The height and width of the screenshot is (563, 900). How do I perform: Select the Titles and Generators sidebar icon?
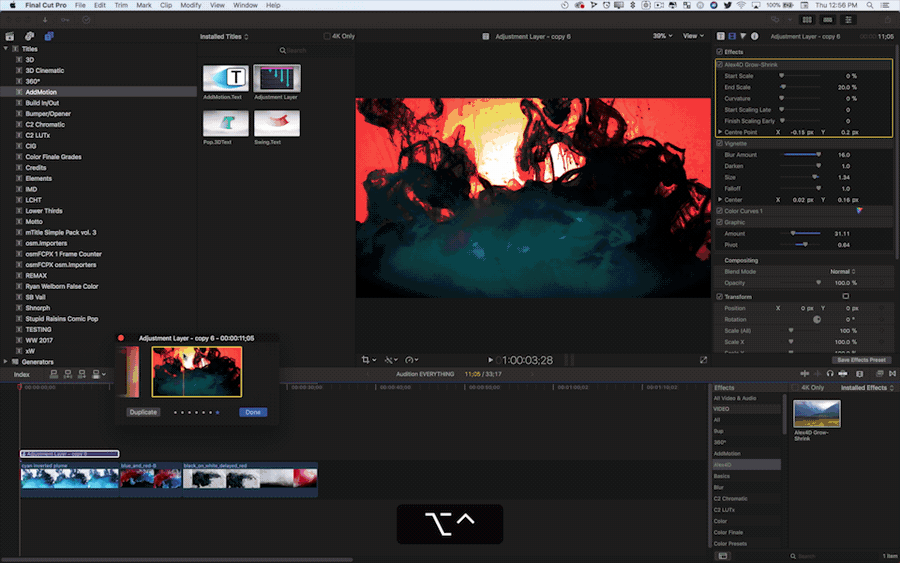(x=49, y=36)
